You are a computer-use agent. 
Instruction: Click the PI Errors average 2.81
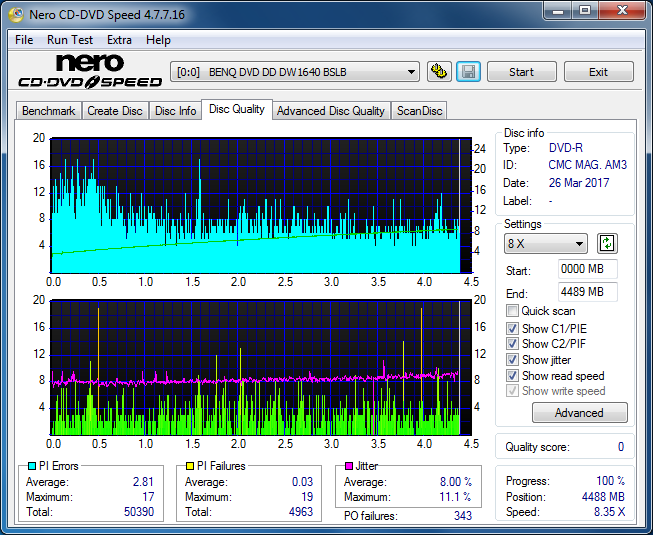click(x=143, y=482)
